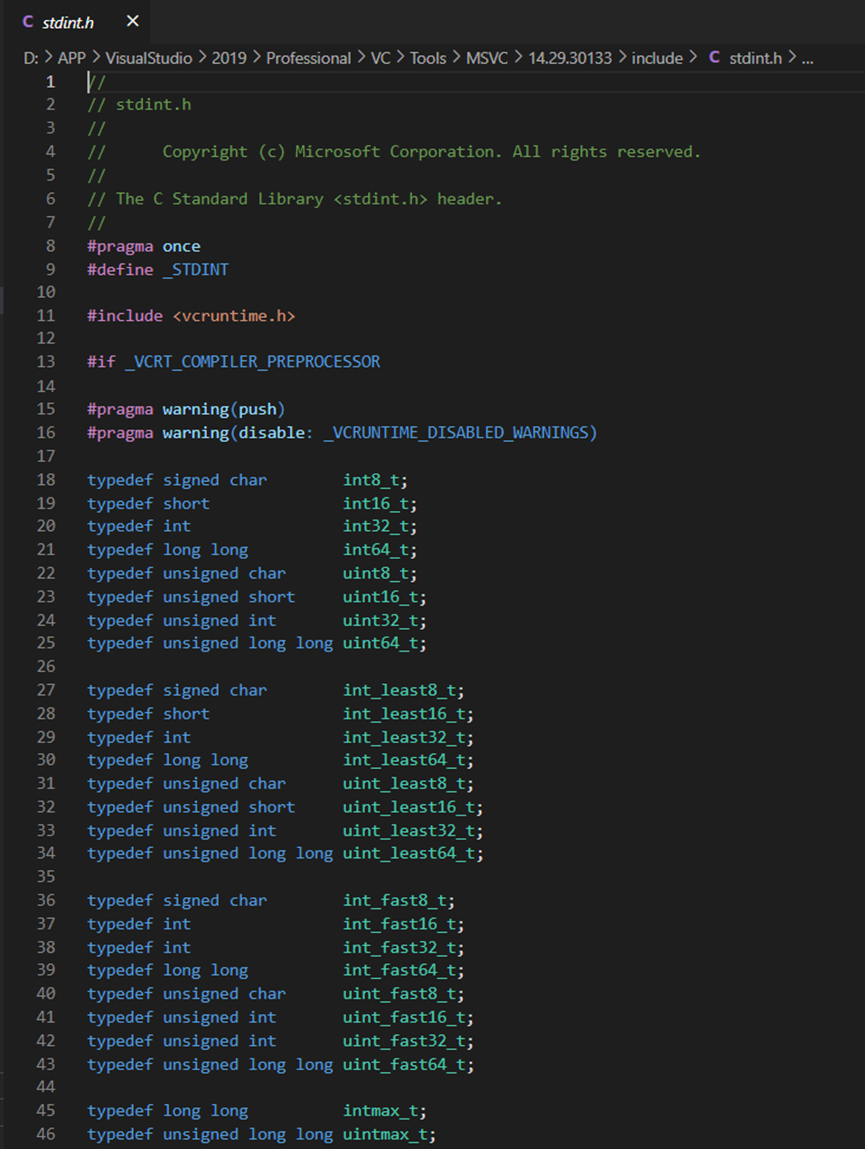Screen dimensions: 865x1149
Task: Click the uint8_t type name
Action: (376, 573)
